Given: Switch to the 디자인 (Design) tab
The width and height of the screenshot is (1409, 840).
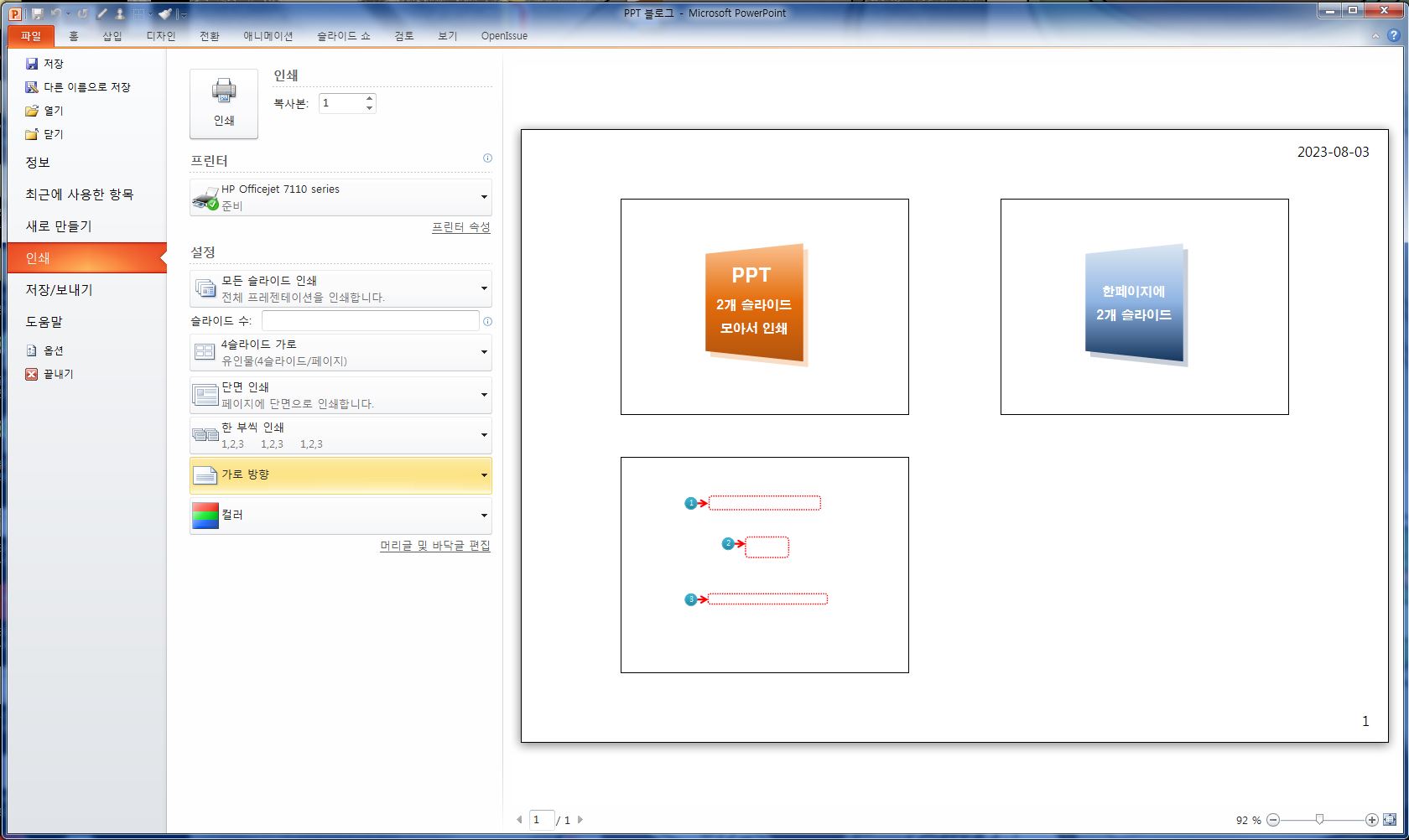Looking at the screenshot, I should point(161,36).
